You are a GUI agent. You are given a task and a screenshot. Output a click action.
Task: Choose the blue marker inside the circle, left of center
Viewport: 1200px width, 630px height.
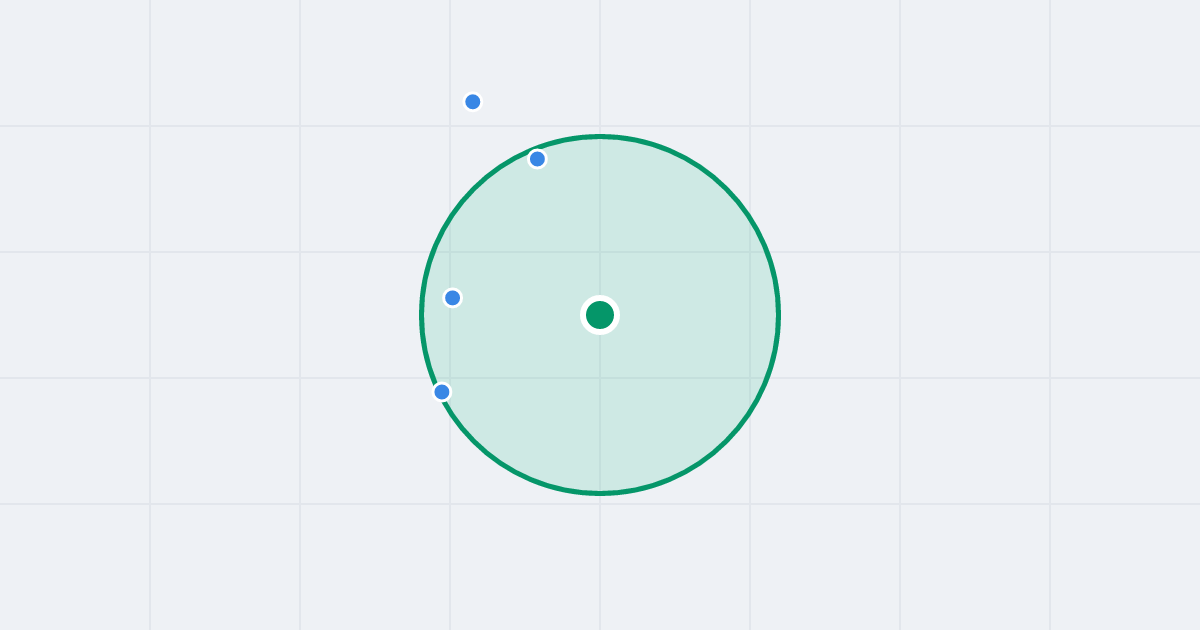[x=452, y=298]
